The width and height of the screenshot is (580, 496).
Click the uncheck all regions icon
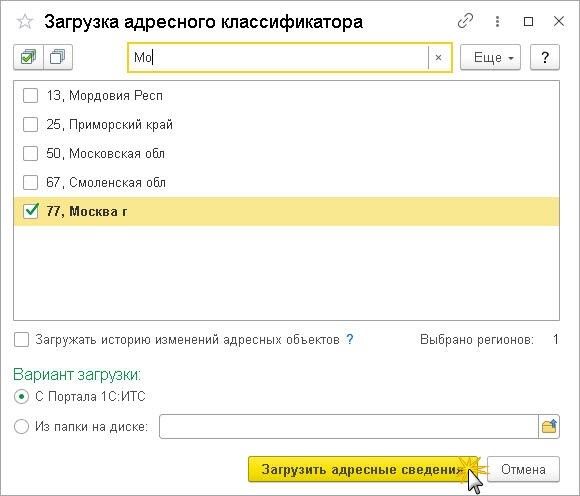(x=58, y=57)
